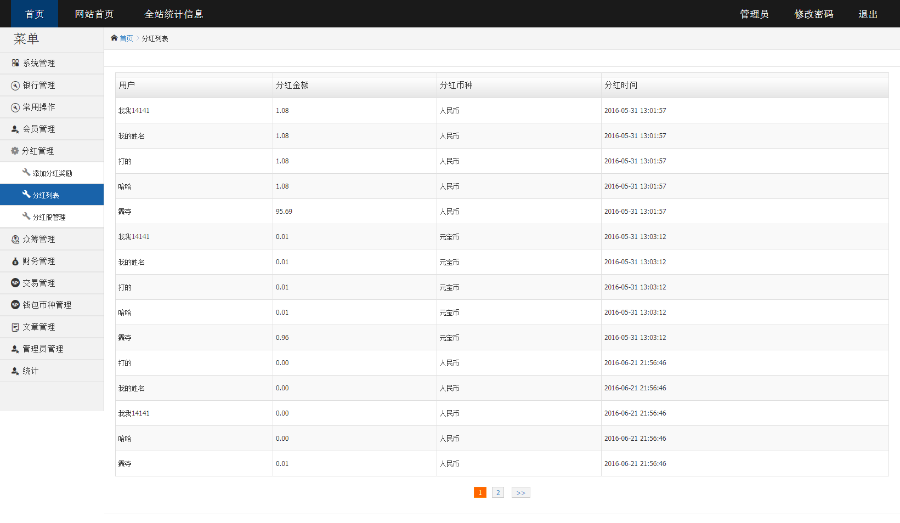
Task: Open 系统管理 via its sidebar icon
Action: (15, 63)
